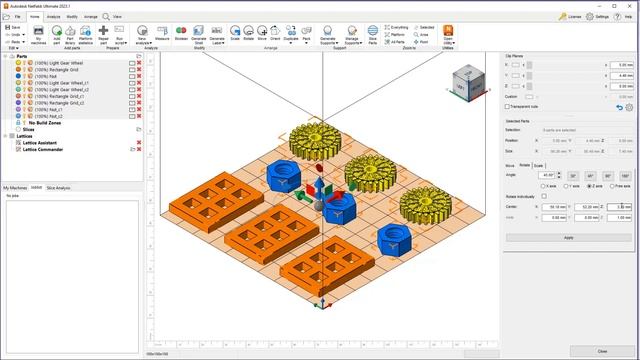Select the Rotate tool in ribbon
Screen dimensions: 640x360
tap(249, 33)
